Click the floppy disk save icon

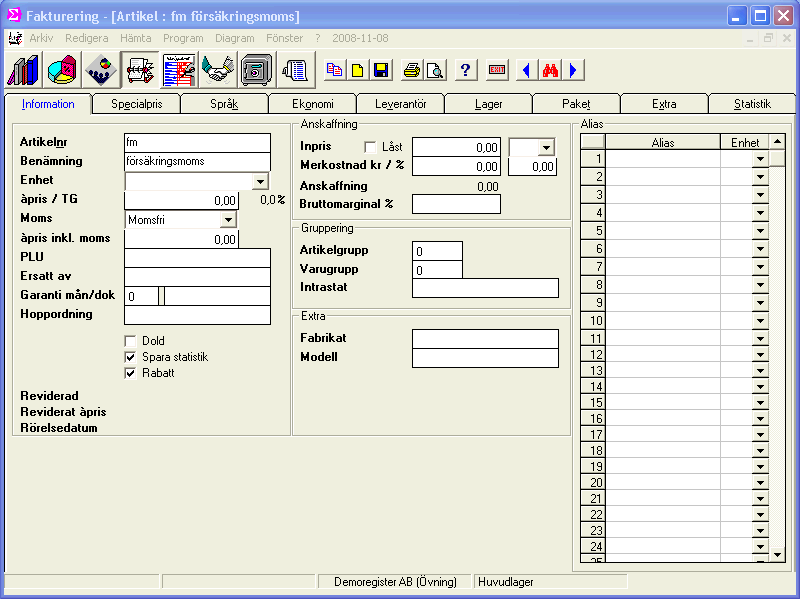381,70
